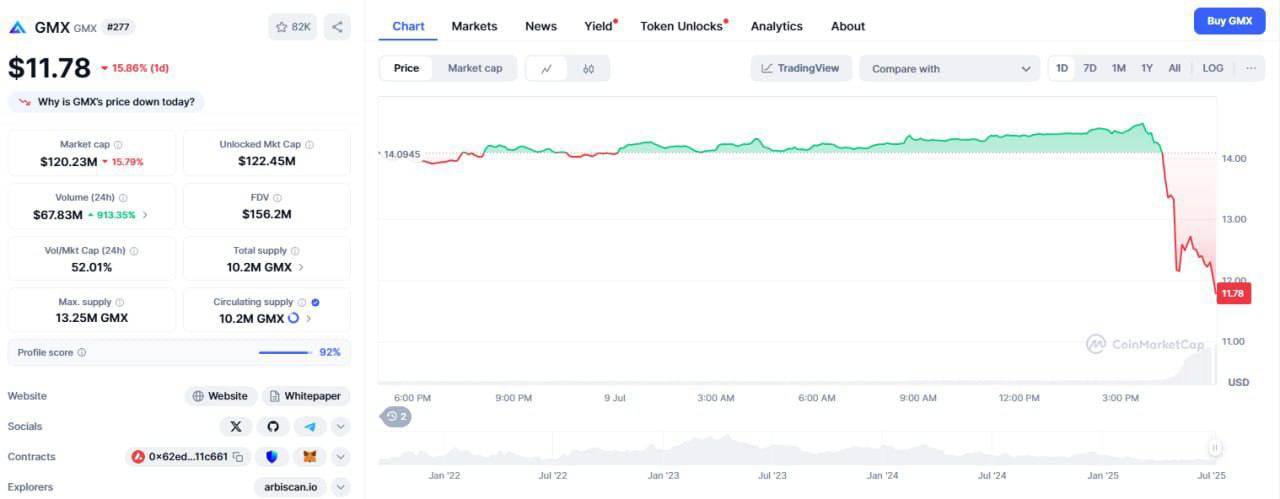Click the trend icon beside price-down question
This screenshot has height=499, width=1280.
(x=25, y=102)
